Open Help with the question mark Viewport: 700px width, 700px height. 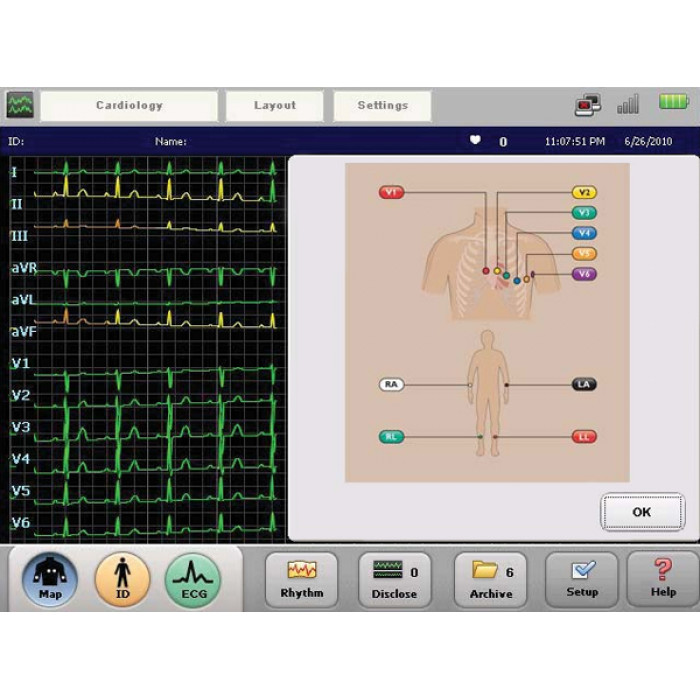tap(663, 580)
